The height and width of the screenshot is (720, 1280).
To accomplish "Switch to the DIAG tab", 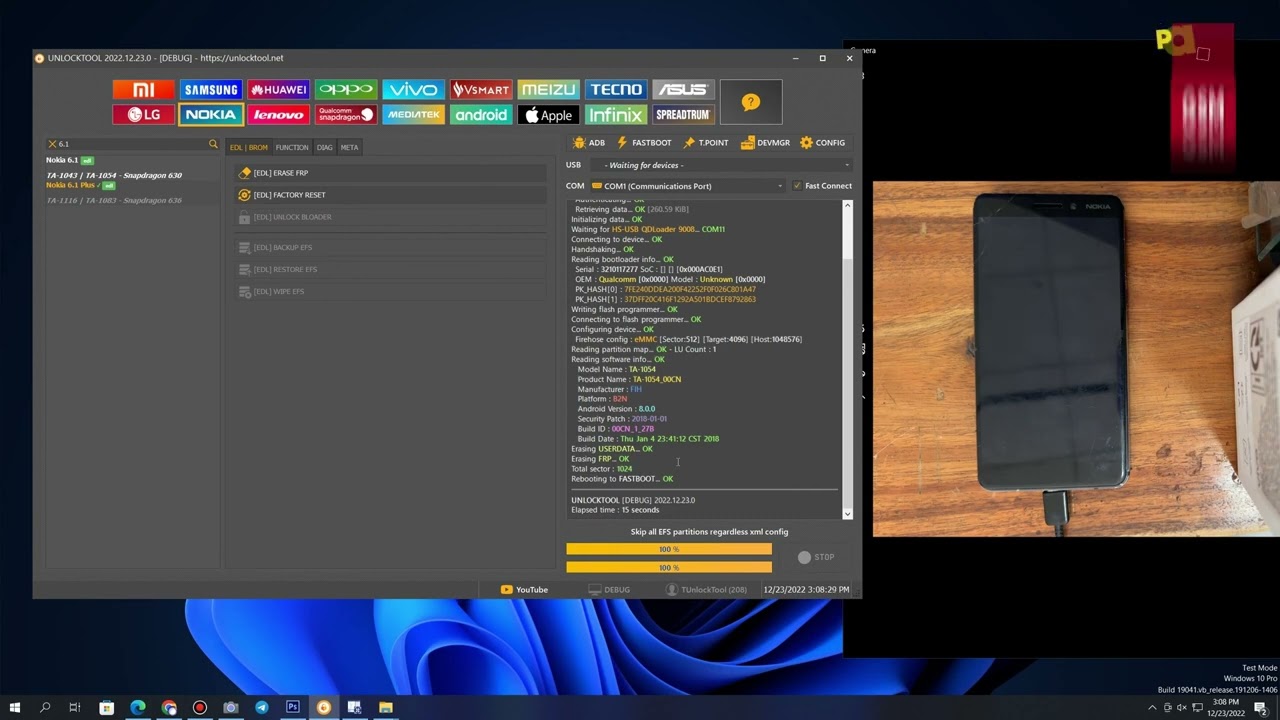I will click(324, 147).
